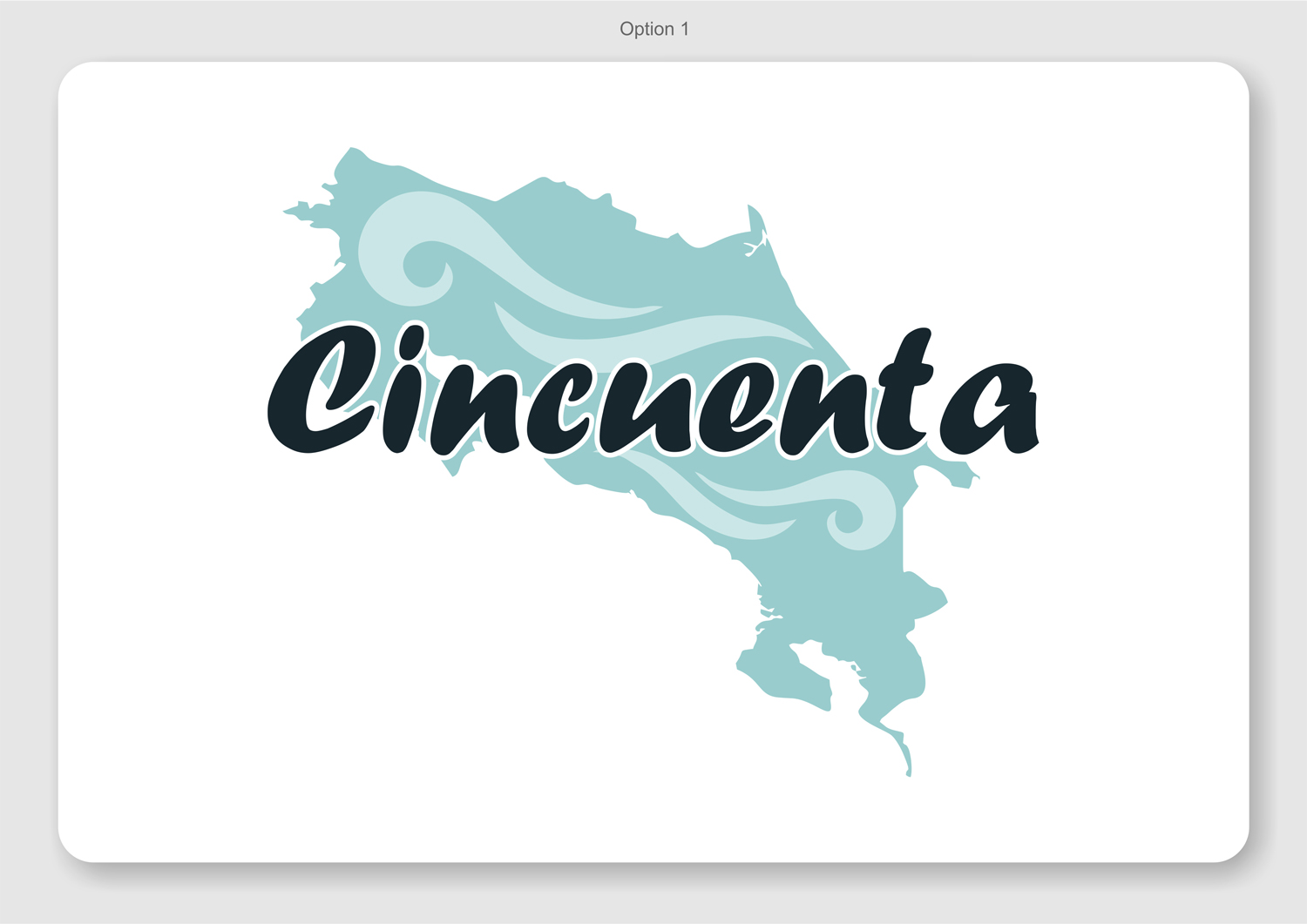The width and height of the screenshot is (1307, 924).
Task: Click the teal map area right of lower swirl
Action: (915, 540)
